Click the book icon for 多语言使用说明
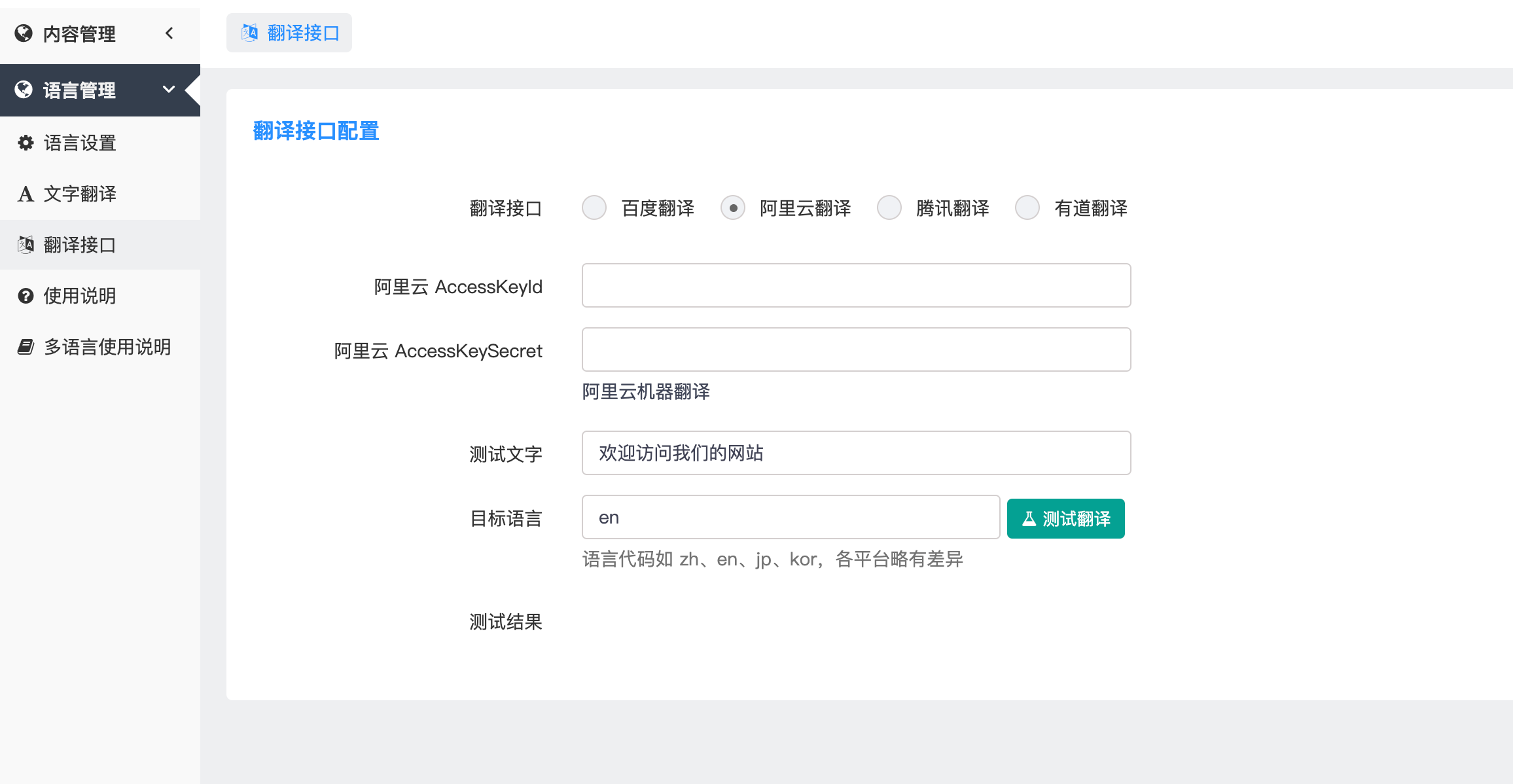The image size is (1513, 784). click(x=26, y=347)
